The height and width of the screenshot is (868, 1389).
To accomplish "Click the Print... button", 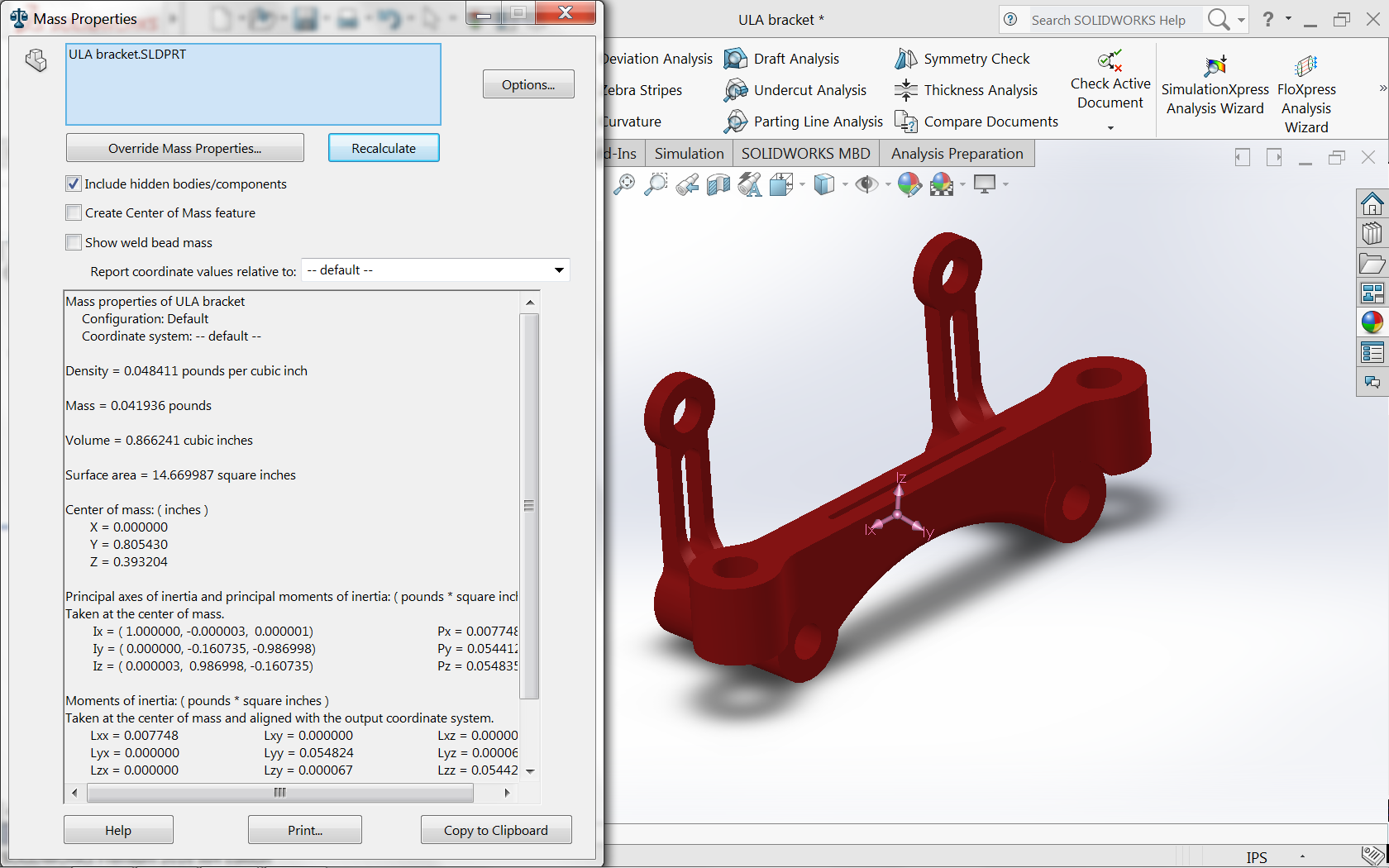I will tap(305, 830).
